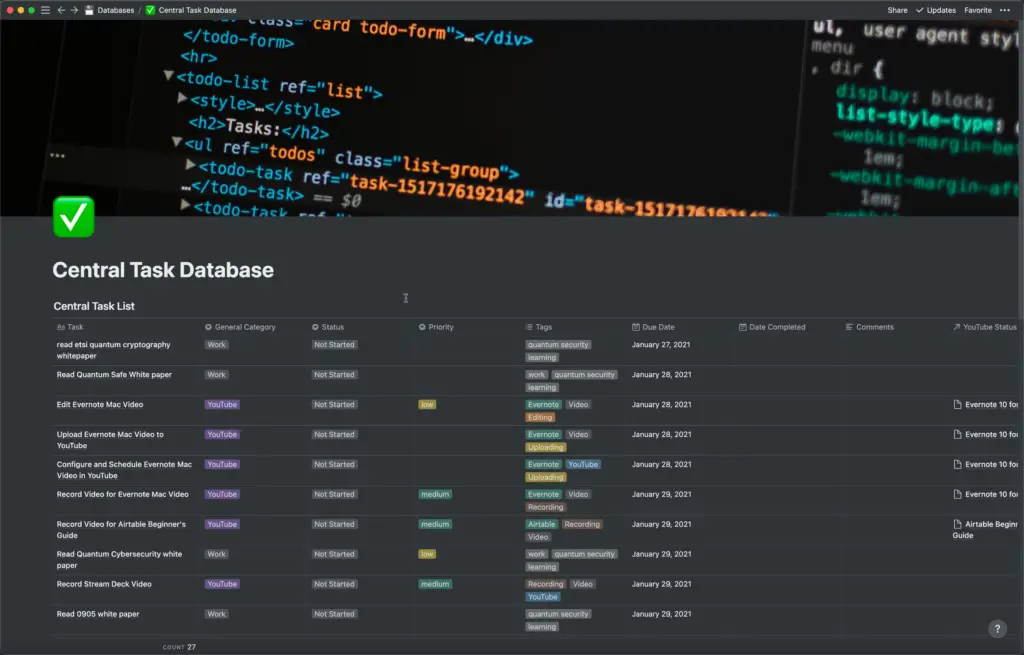Go back with the left arrow

click(61, 10)
